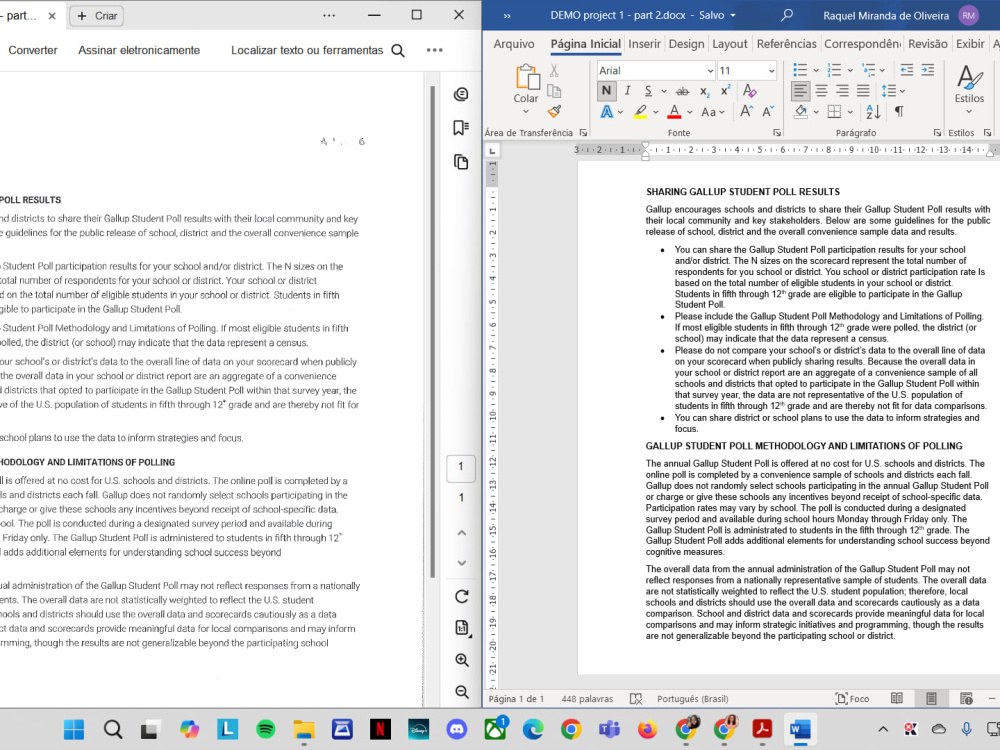Open font color dropdown arrow
The width and height of the screenshot is (1000, 750).
click(x=689, y=112)
